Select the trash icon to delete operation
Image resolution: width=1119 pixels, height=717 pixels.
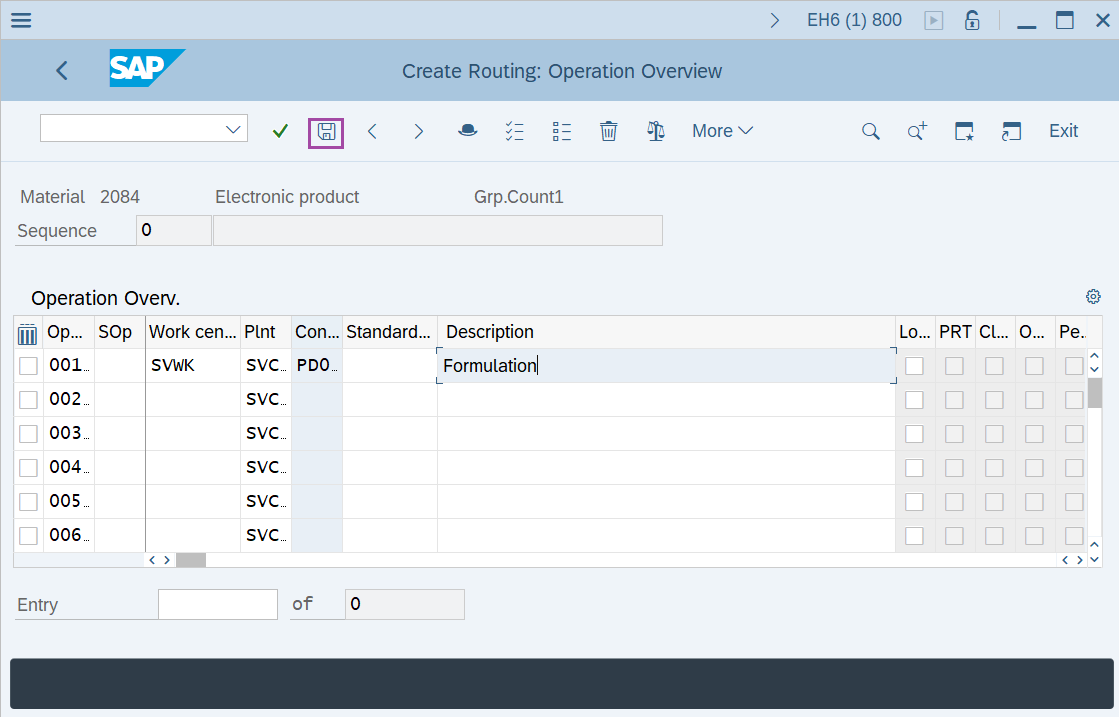coord(608,131)
